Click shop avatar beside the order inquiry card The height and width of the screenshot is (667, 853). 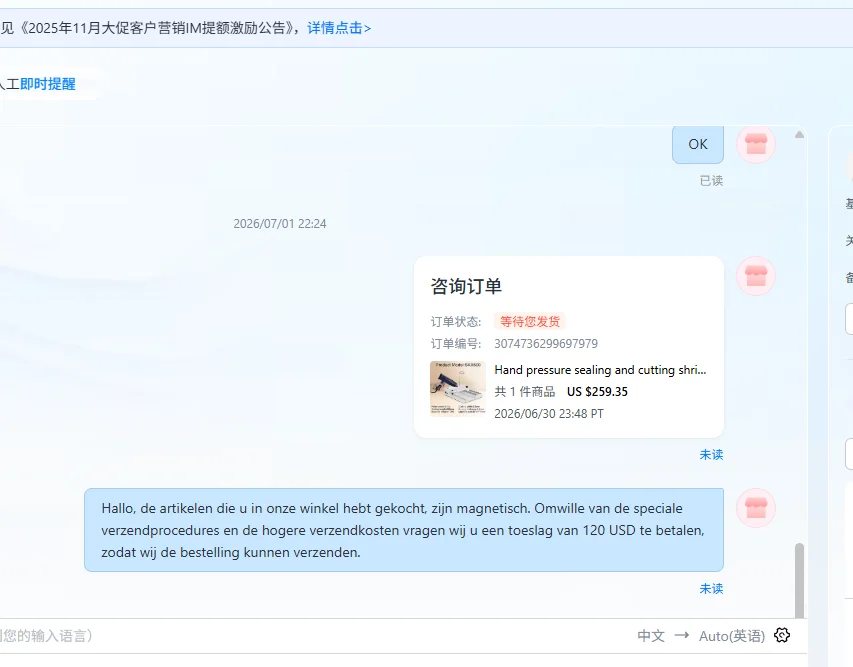pyautogui.click(x=756, y=276)
